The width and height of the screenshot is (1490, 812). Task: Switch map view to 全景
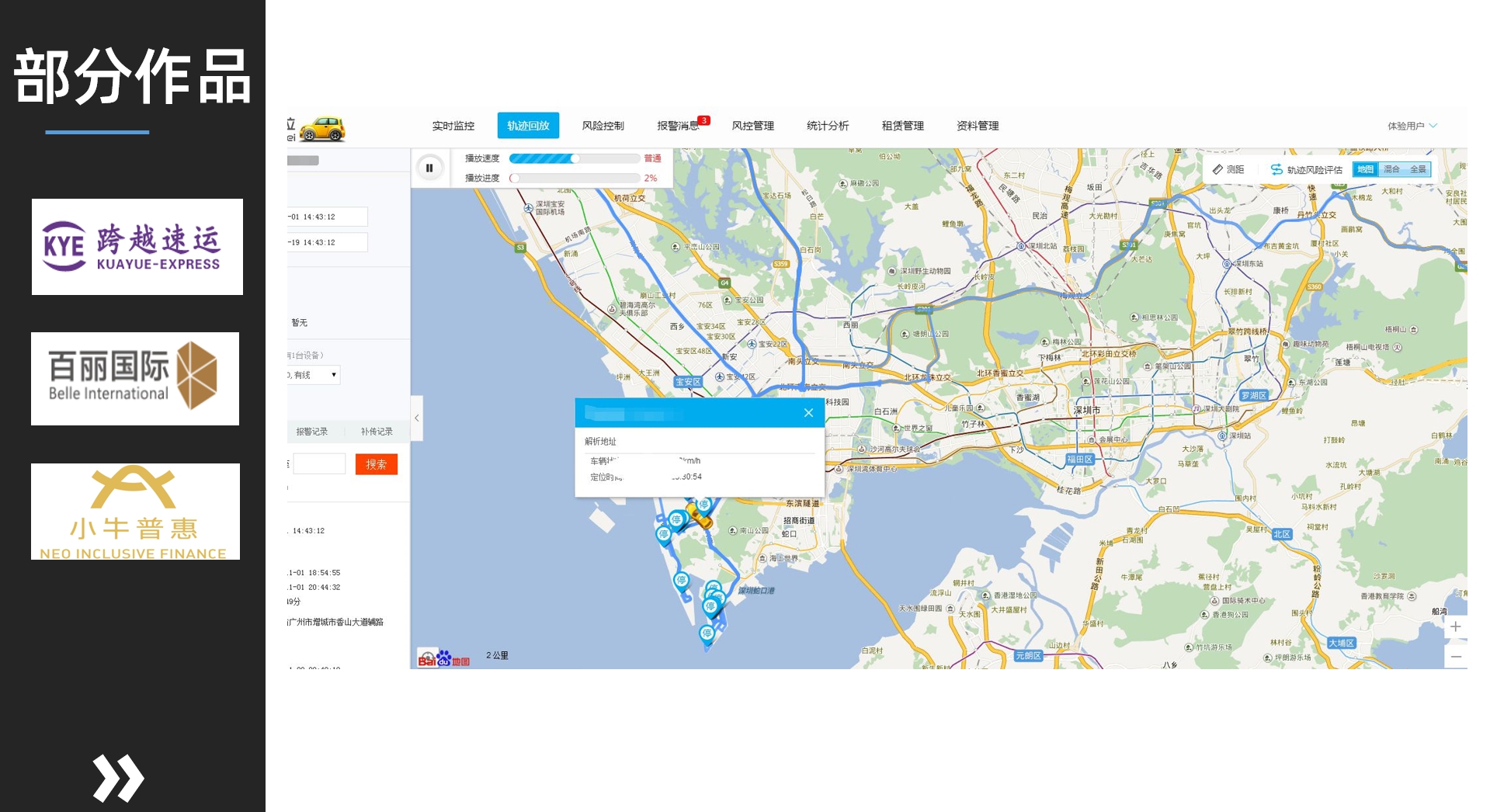coord(1418,169)
